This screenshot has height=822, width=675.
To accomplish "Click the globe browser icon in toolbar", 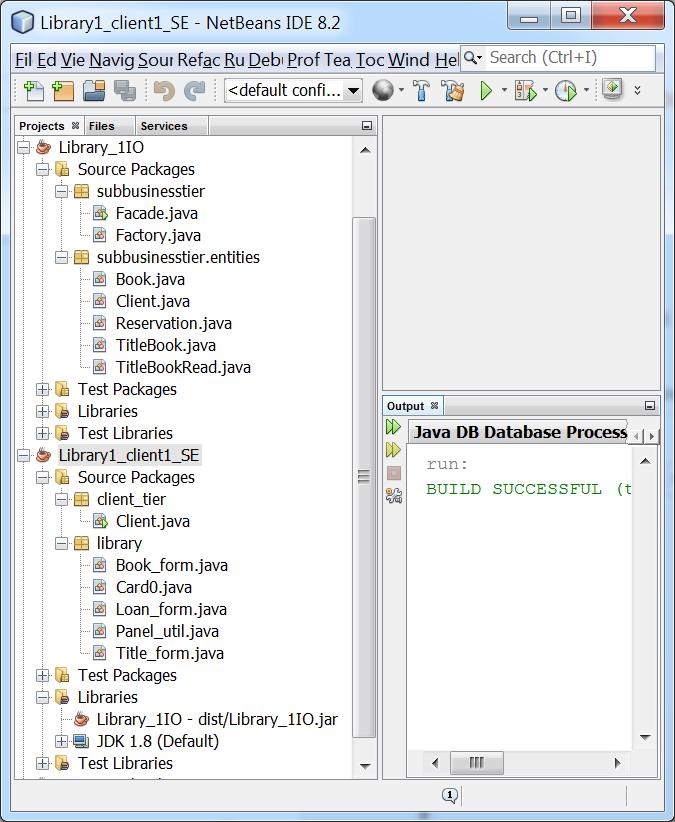I will click(x=383, y=90).
